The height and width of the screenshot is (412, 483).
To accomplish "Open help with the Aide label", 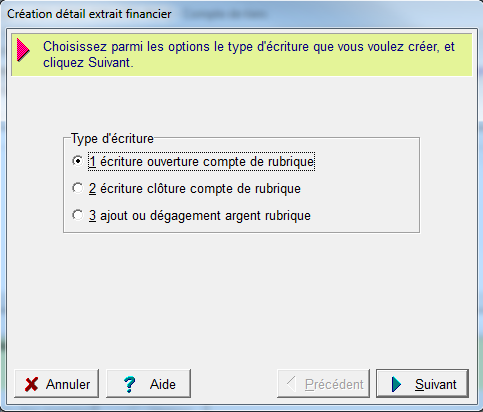I will 163,384.
